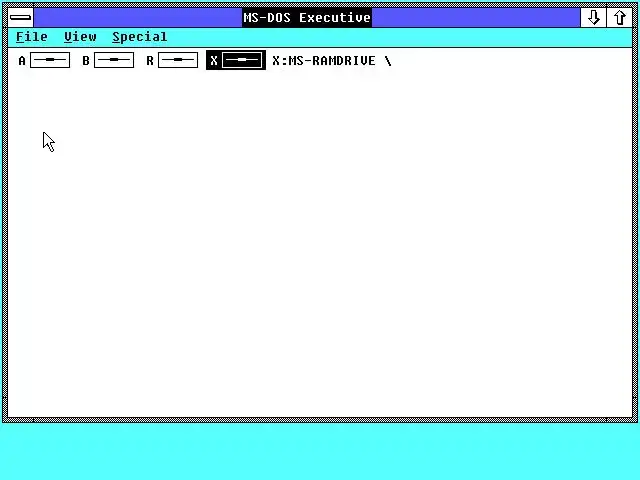This screenshot has width=640, height=480.
Task: Switch to drive B icon
Action: click(108, 60)
